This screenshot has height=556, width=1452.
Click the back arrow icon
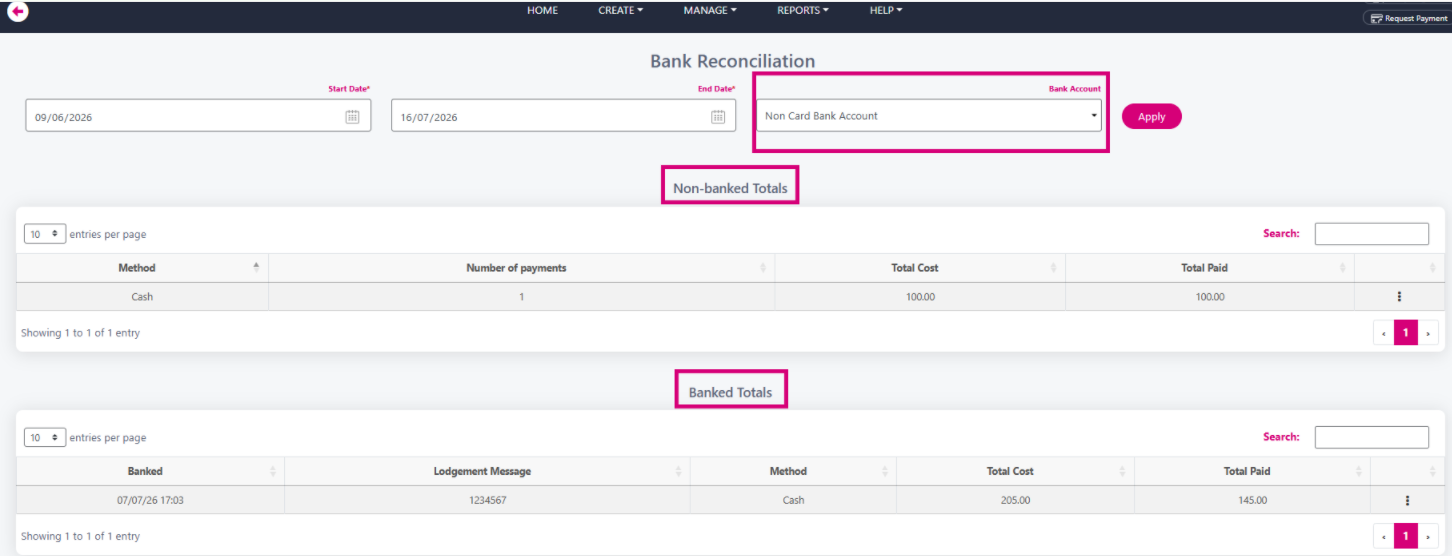coord(18,12)
